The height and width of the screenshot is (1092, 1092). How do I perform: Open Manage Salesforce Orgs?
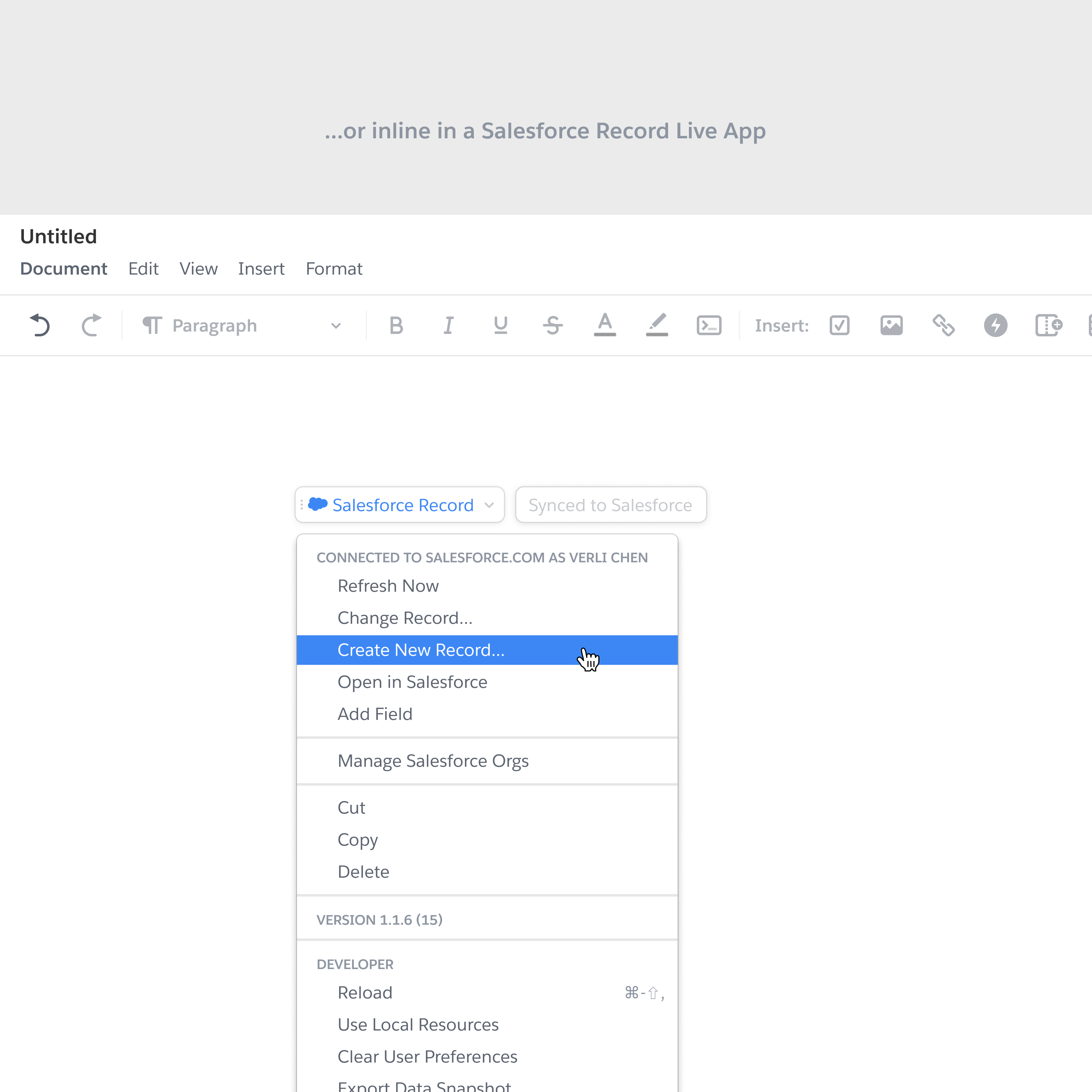click(x=487, y=761)
